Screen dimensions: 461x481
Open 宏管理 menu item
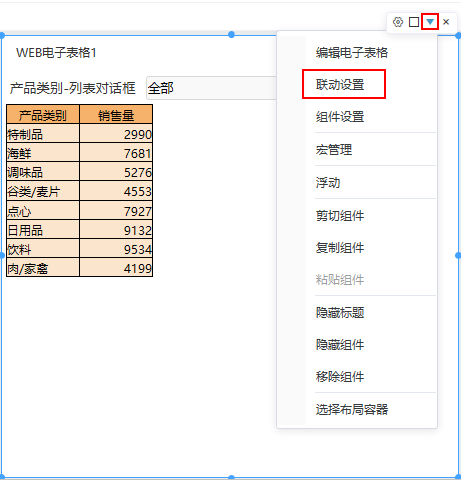tap(334, 150)
